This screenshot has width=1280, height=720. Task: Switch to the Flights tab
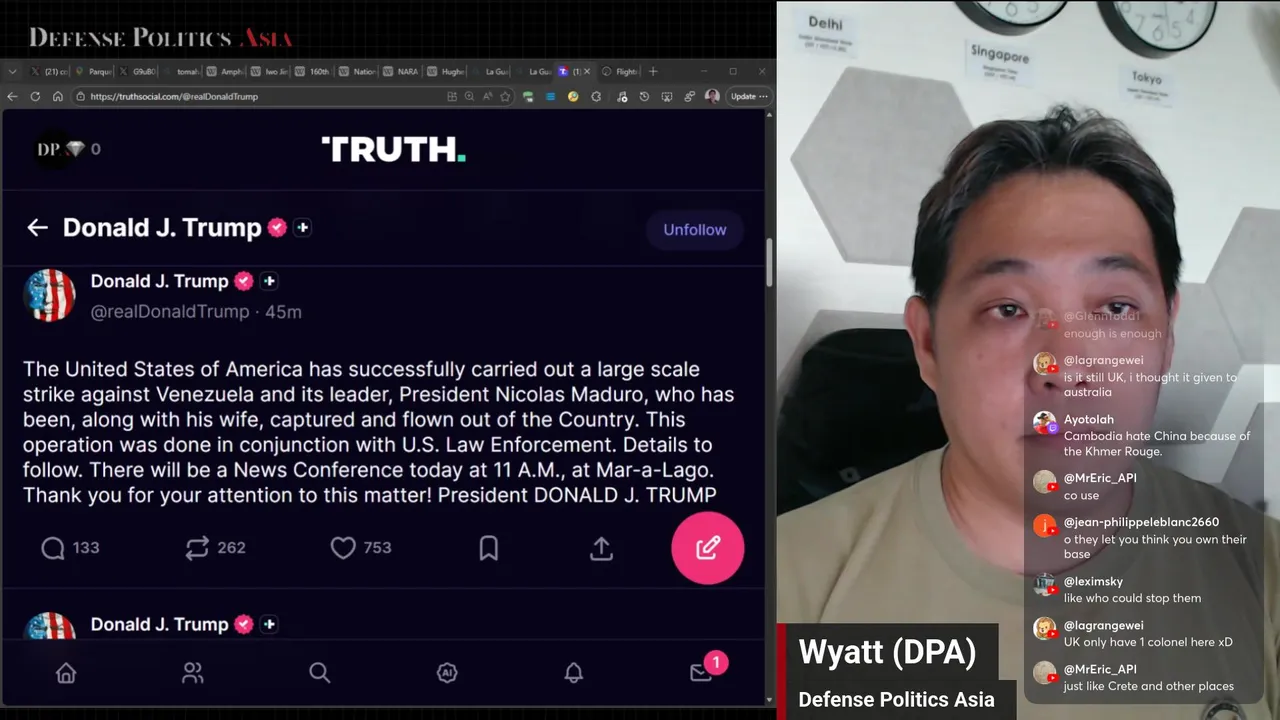620,72
